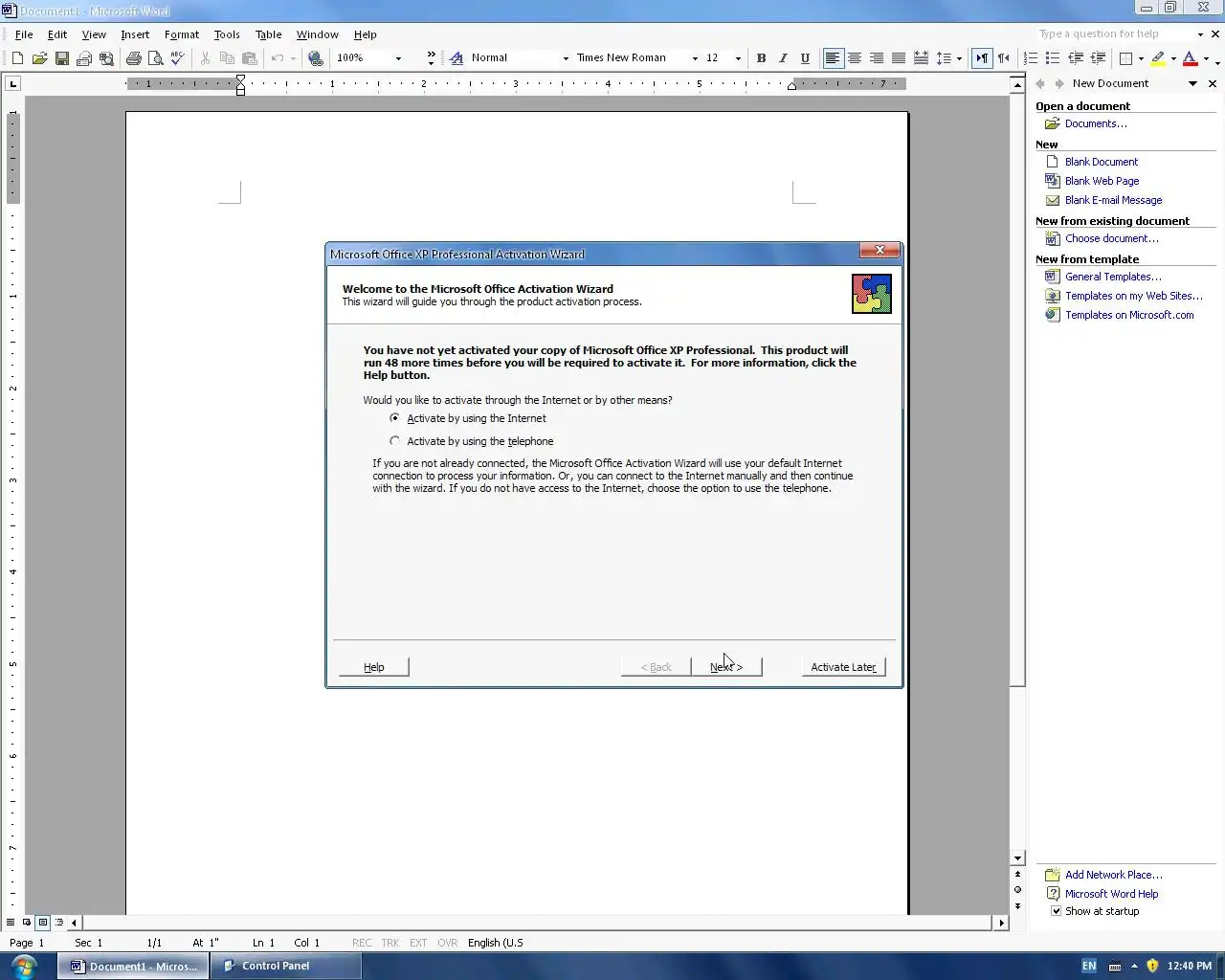The image size is (1225, 980).
Task: Open Styles and Formatting icon
Action: 457,58
